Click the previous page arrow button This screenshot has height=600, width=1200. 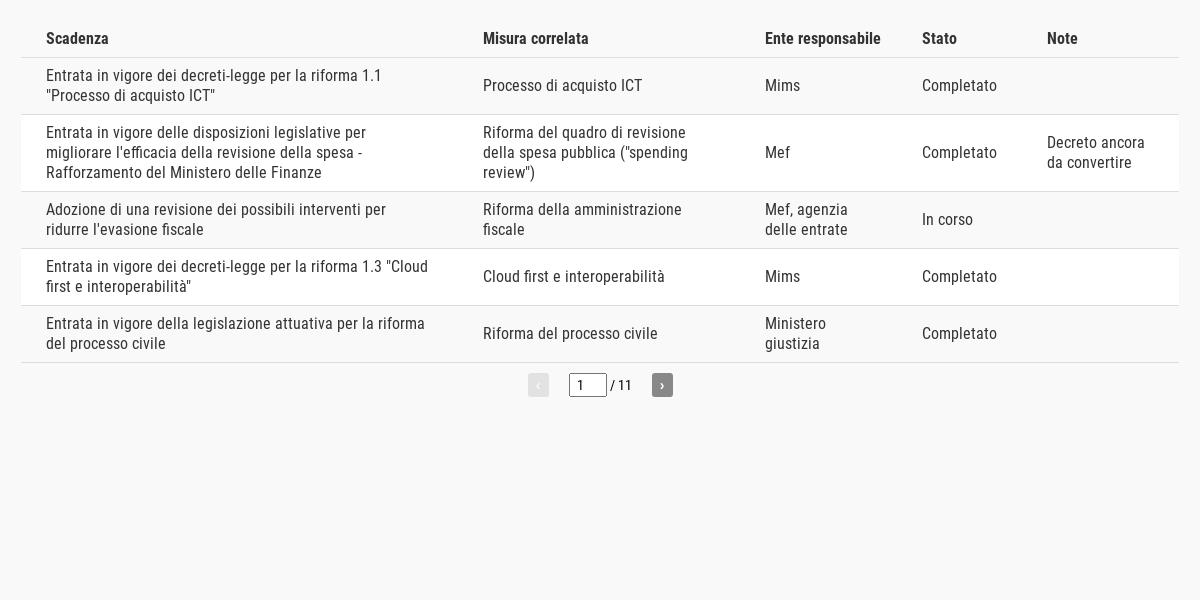point(538,385)
